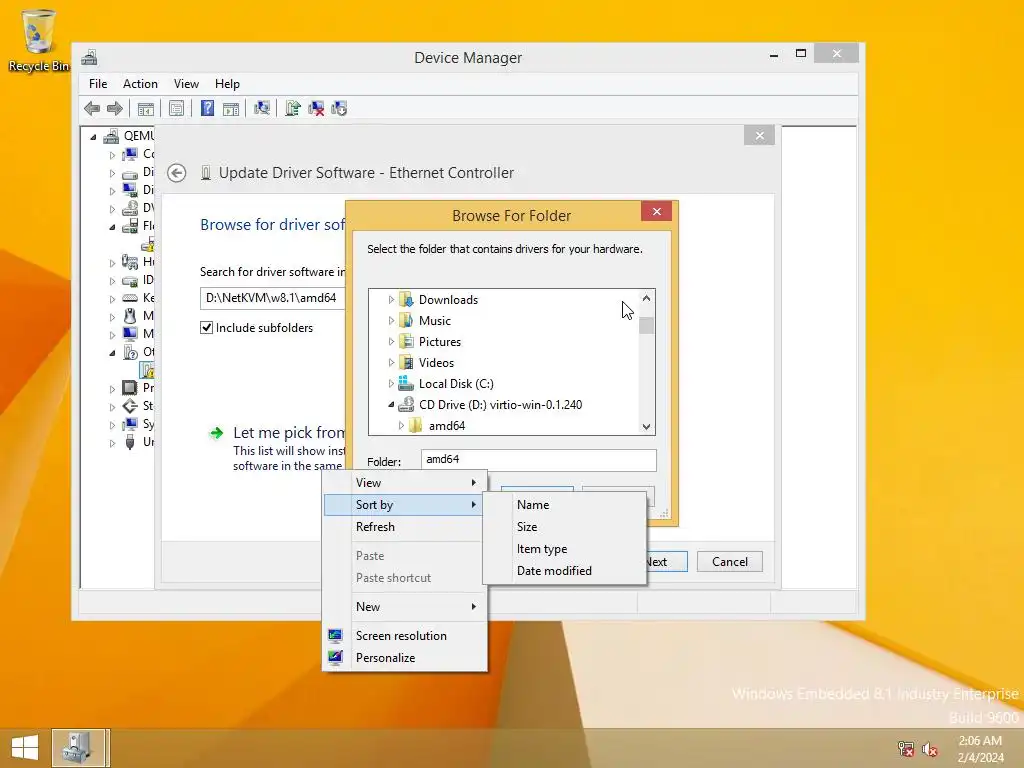Sort by Name in submenu
Image resolution: width=1024 pixels, height=768 pixels.
click(x=565, y=505)
